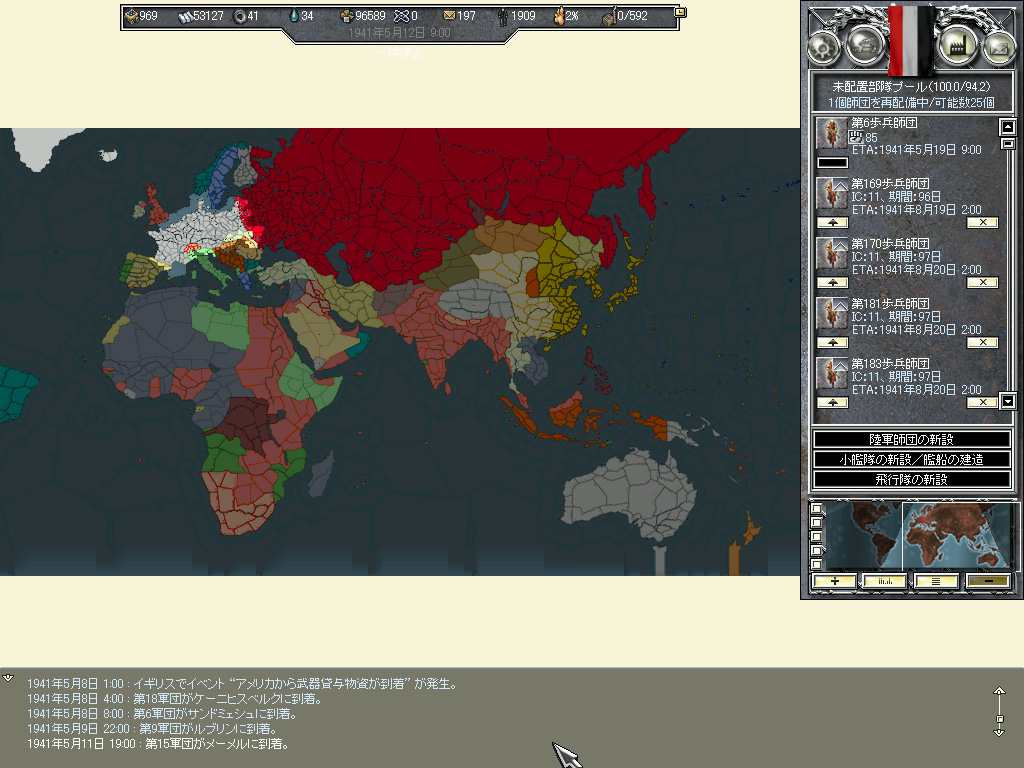Image resolution: width=1024 pixels, height=768 pixels.
Task: Open the list lines button below minimap
Action: [x=936, y=581]
